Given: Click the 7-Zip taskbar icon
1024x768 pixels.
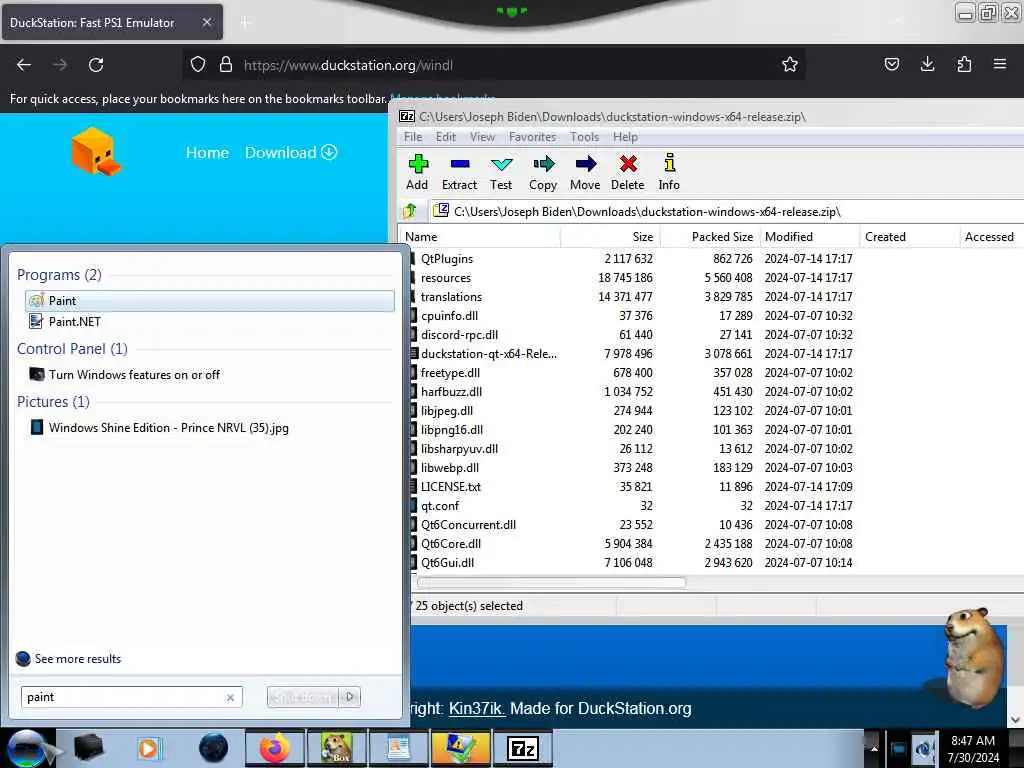Looking at the screenshot, I should click(522, 748).
